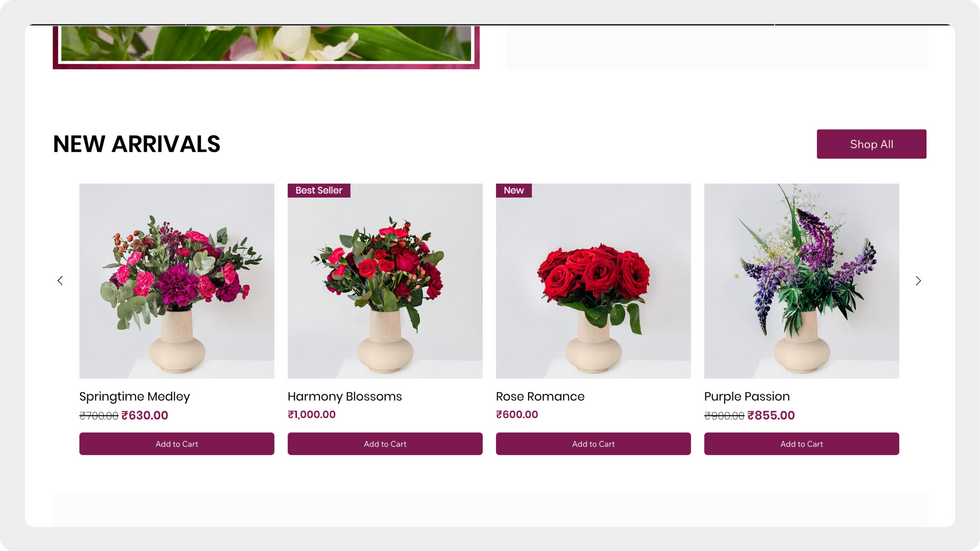Click the ₴855.00 discounted price
Screen dimensions: 980x551
click(771, 415)
